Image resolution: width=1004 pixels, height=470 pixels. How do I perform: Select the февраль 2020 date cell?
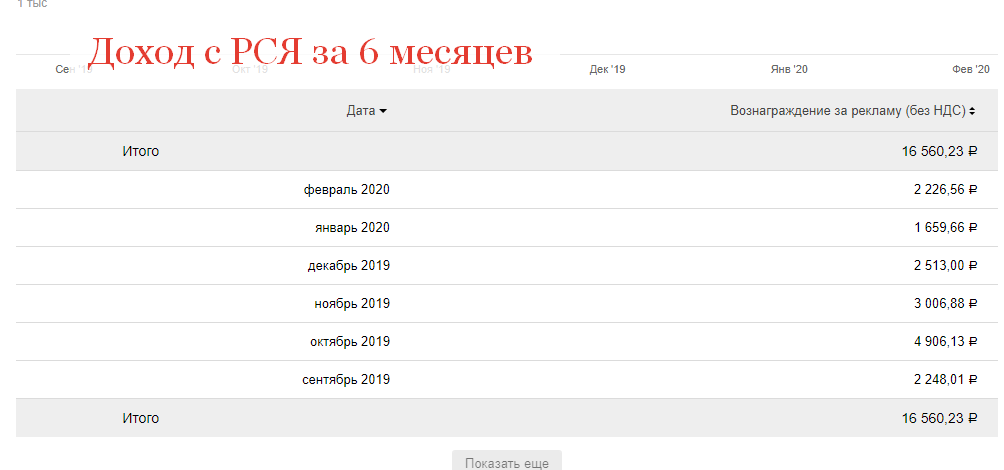346,190
